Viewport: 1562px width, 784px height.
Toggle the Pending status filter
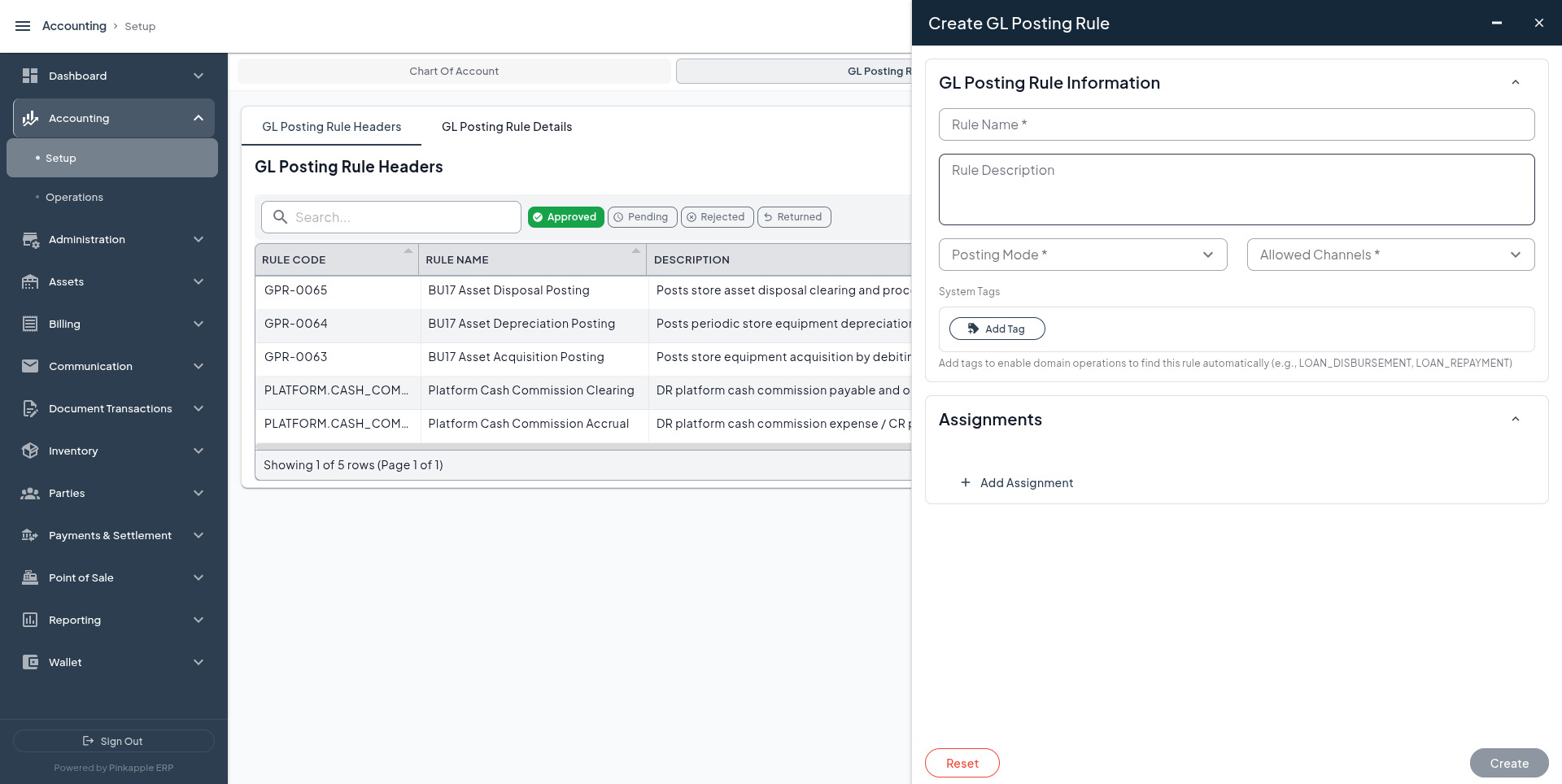[x=642, y=217]
